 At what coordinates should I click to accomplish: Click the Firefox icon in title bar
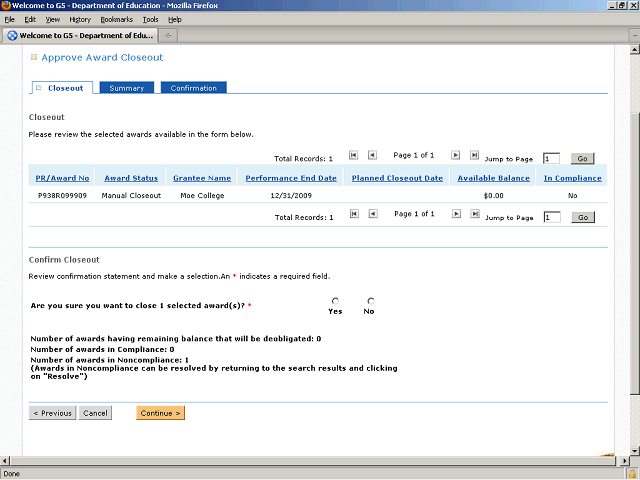(6, 5)
